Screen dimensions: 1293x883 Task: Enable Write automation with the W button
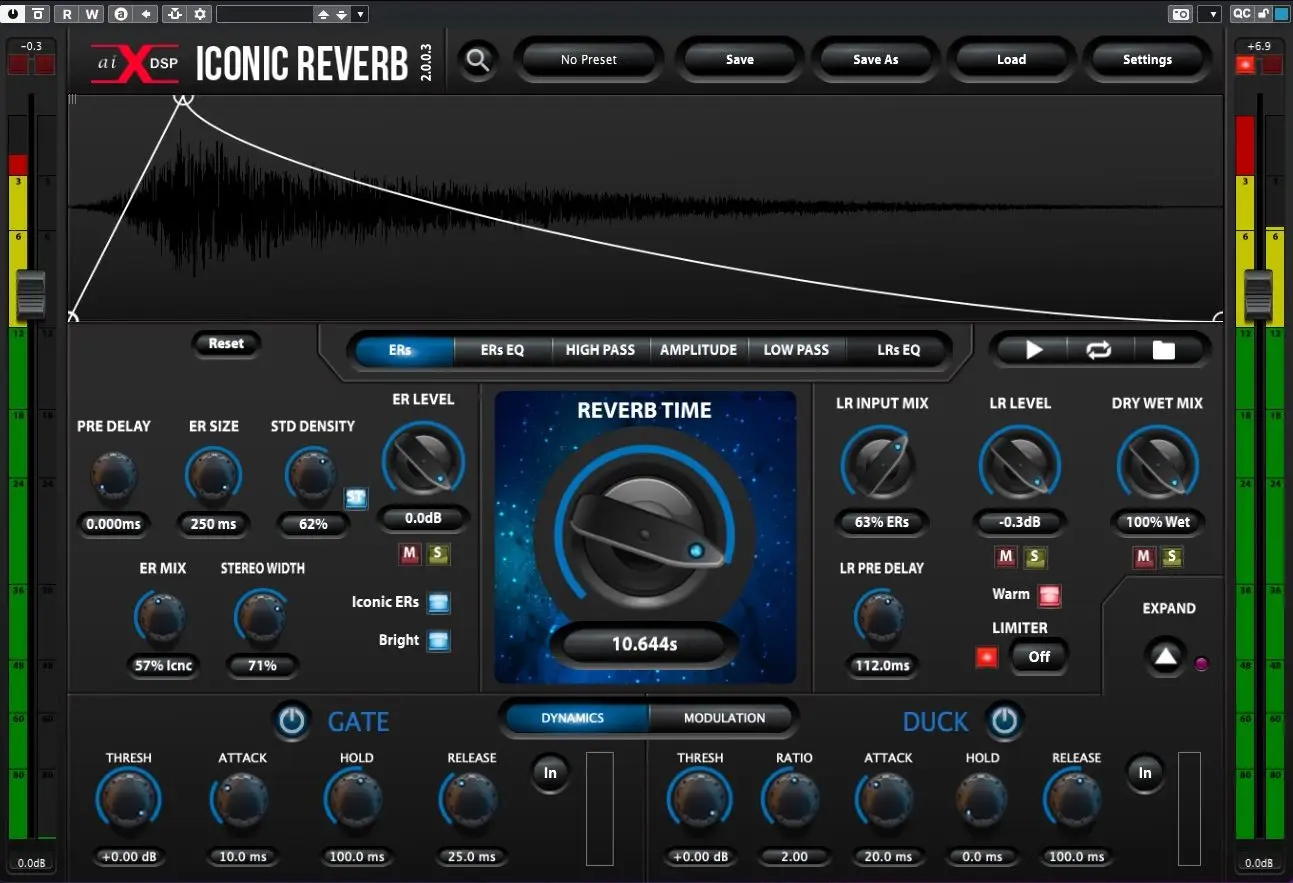pos(91,14)
